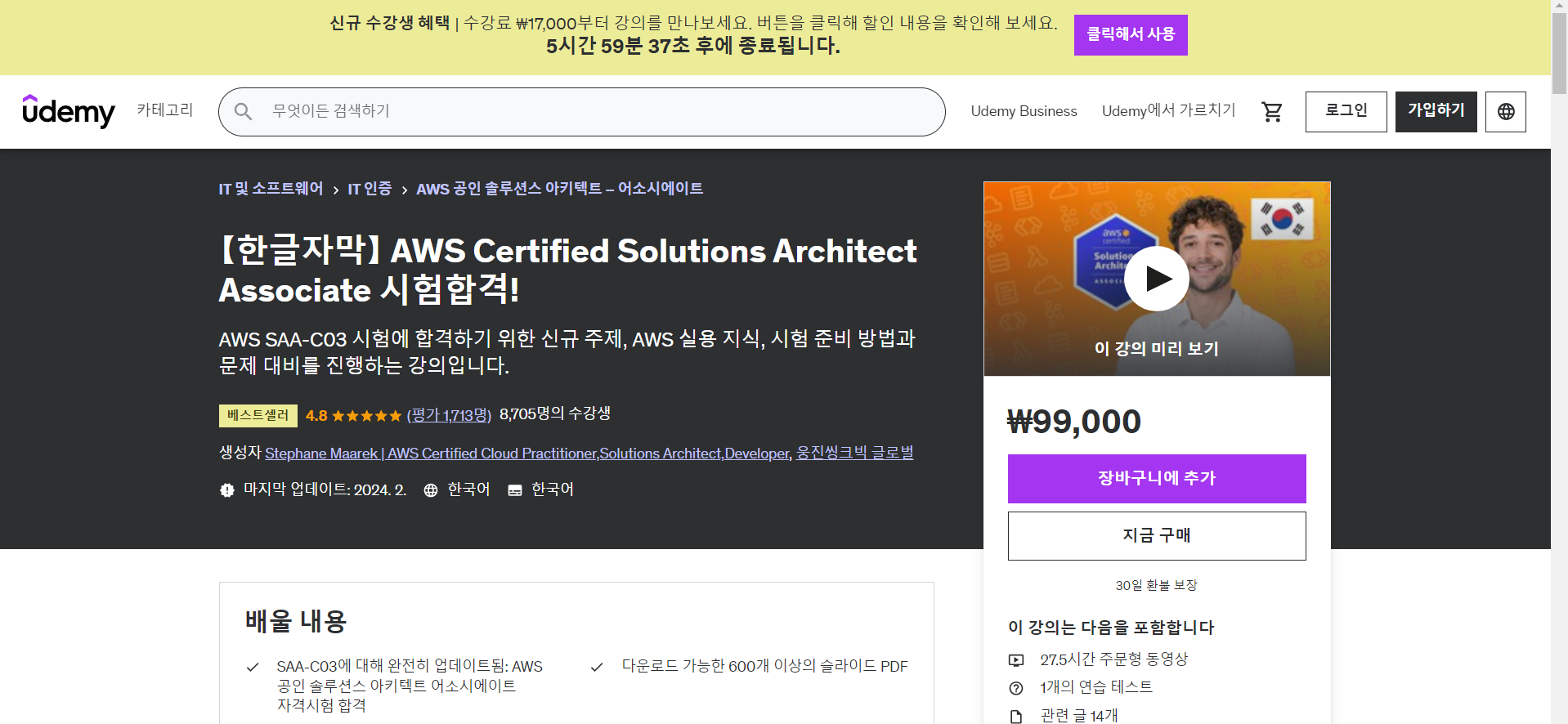
Task: Click 마지막 업데이트: 2024. 2. text
Action: click(325, 489)
